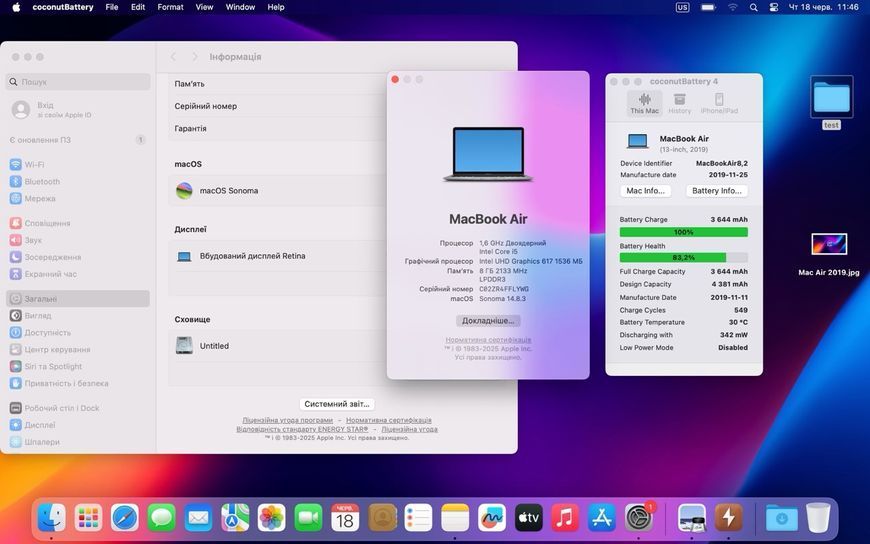Open Downloads folder in the Dock
This screenshot has height=544, width=870.
coord(781,518)
